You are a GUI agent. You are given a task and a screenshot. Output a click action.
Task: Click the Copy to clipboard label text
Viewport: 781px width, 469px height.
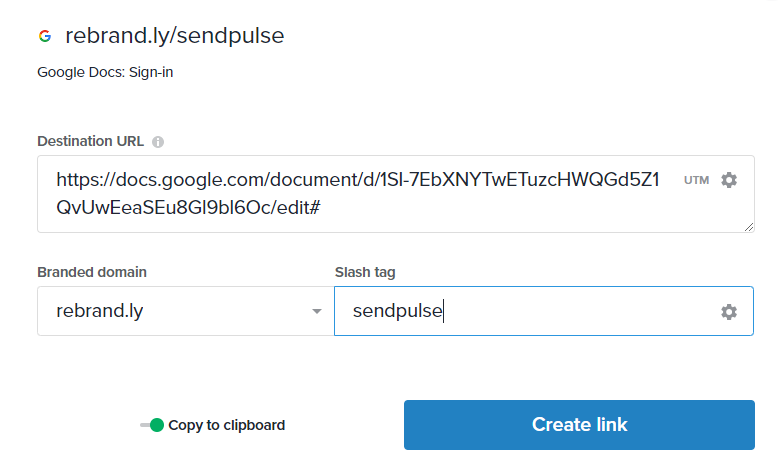click(226, 425)
